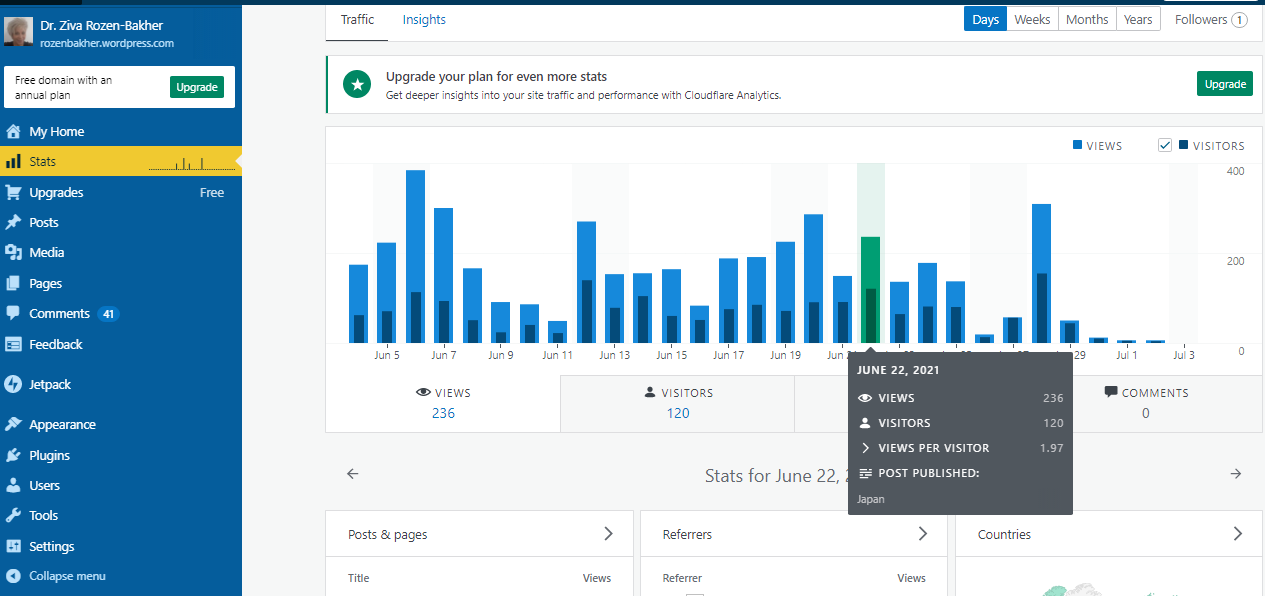Image resolution: width=1265 pixels, height=596 pixels.
Task: Click the Tools wrench icon
Action: point(13,515)
